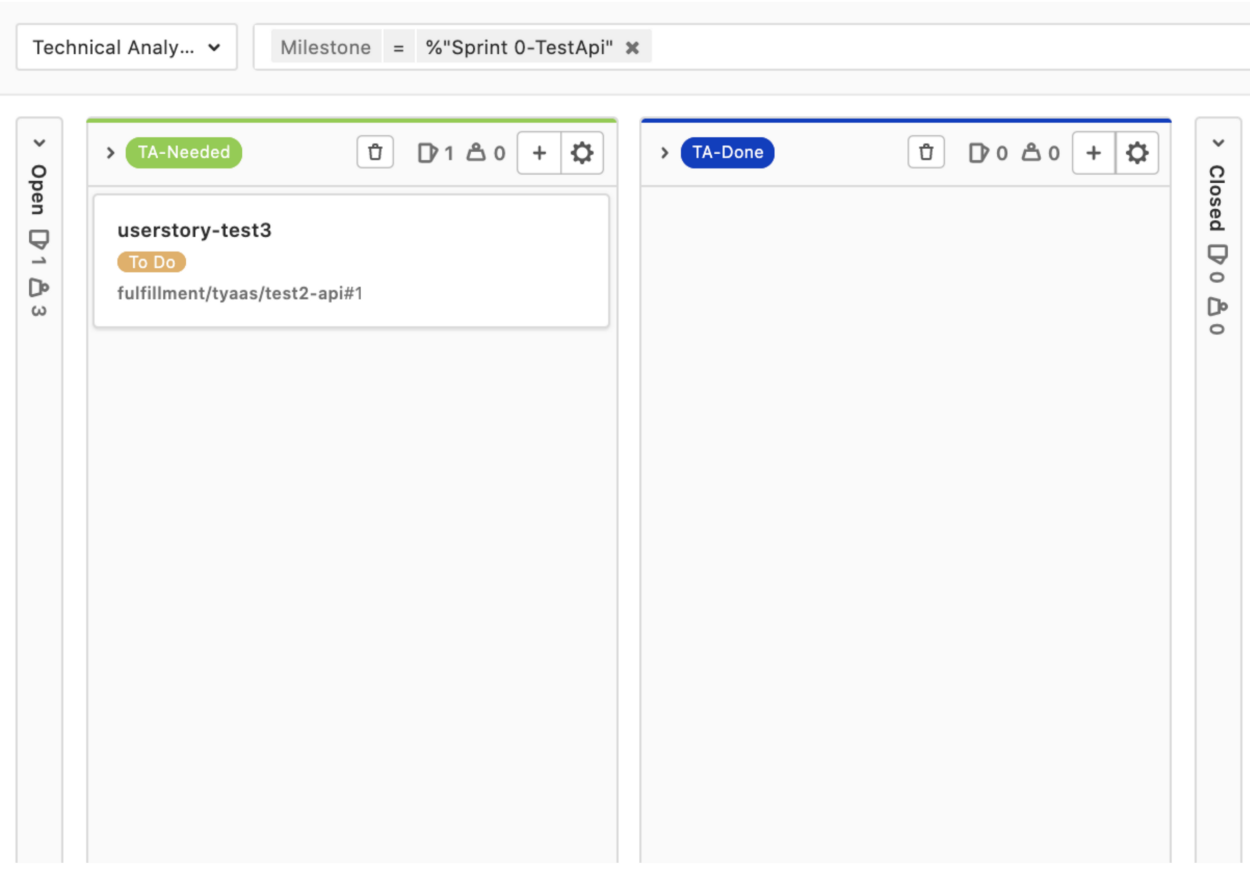Collapse the TA-Needed list
Screen dimensions: 1250x894
(111, 153)
